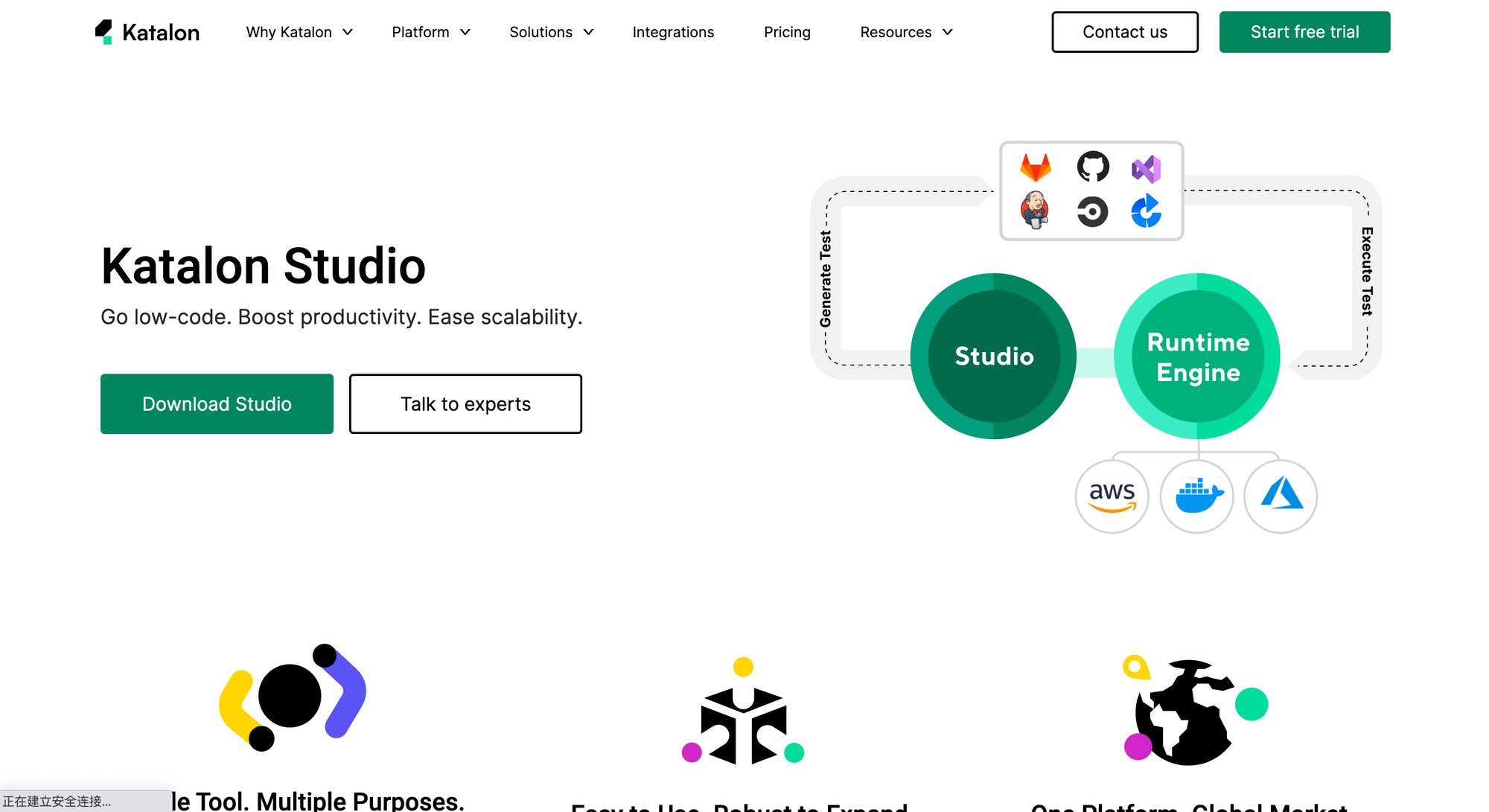
Task: Select the Runtime Engine circle in diagram
Action: 1197,357
